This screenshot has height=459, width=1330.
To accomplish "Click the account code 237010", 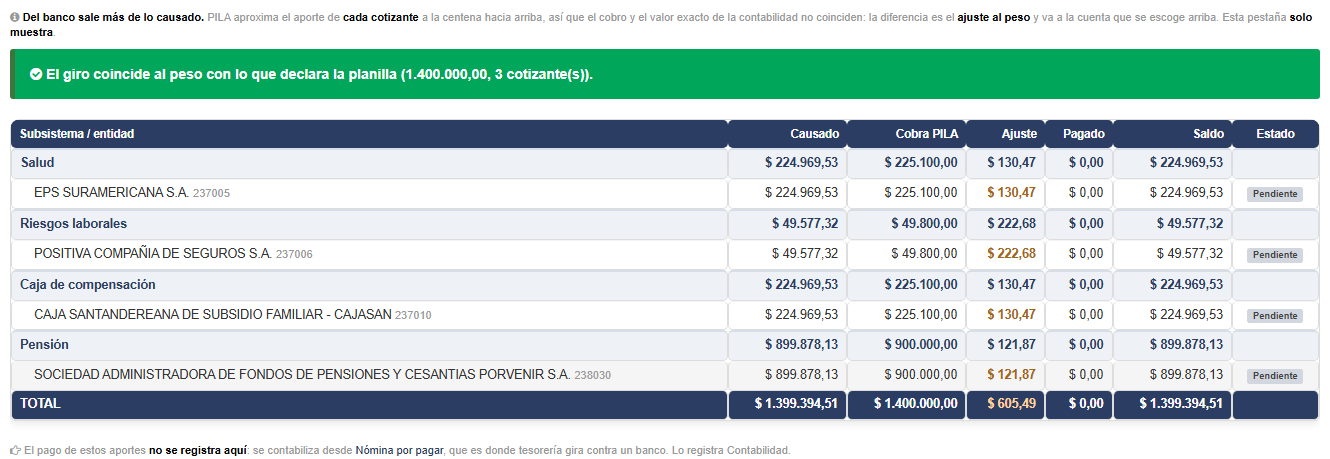I will pyautogui.click(x=413, y=315).
